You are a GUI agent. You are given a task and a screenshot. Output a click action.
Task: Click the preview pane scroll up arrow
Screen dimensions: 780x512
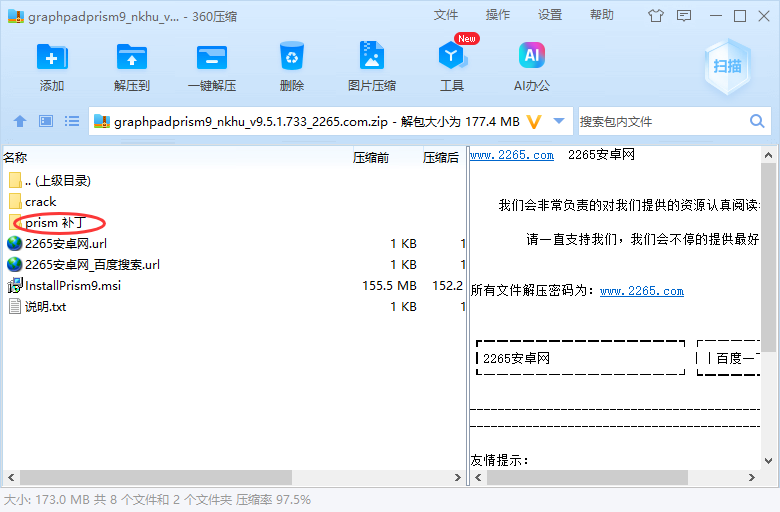point(769,155)
